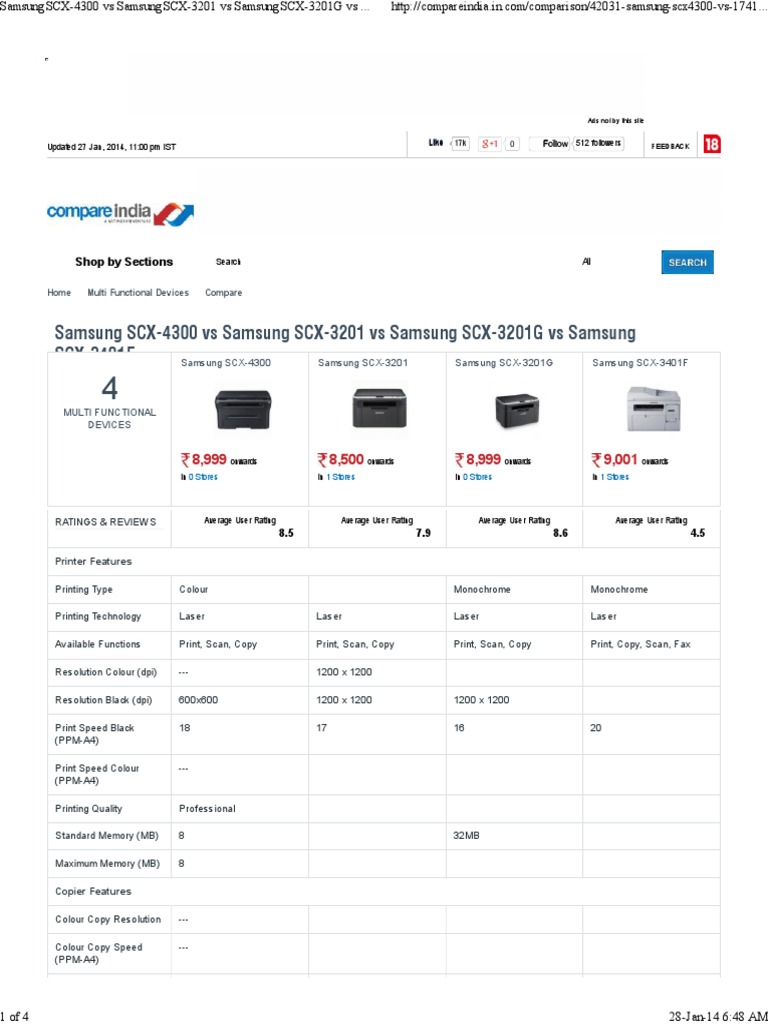
Task: Click the 600x600 black resolution cell
Action: pyautogui.click(x=199, y=700)
